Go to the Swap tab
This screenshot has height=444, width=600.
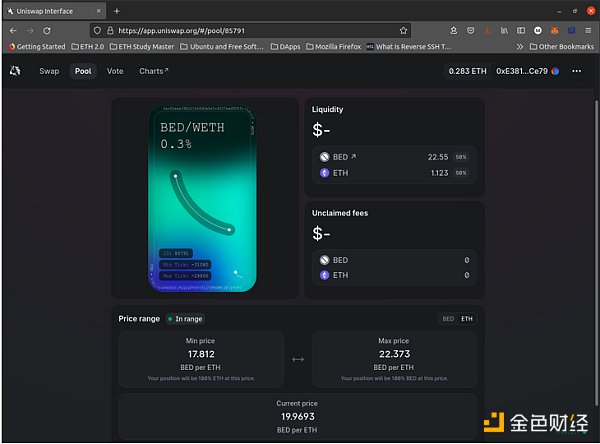point(49,71)
